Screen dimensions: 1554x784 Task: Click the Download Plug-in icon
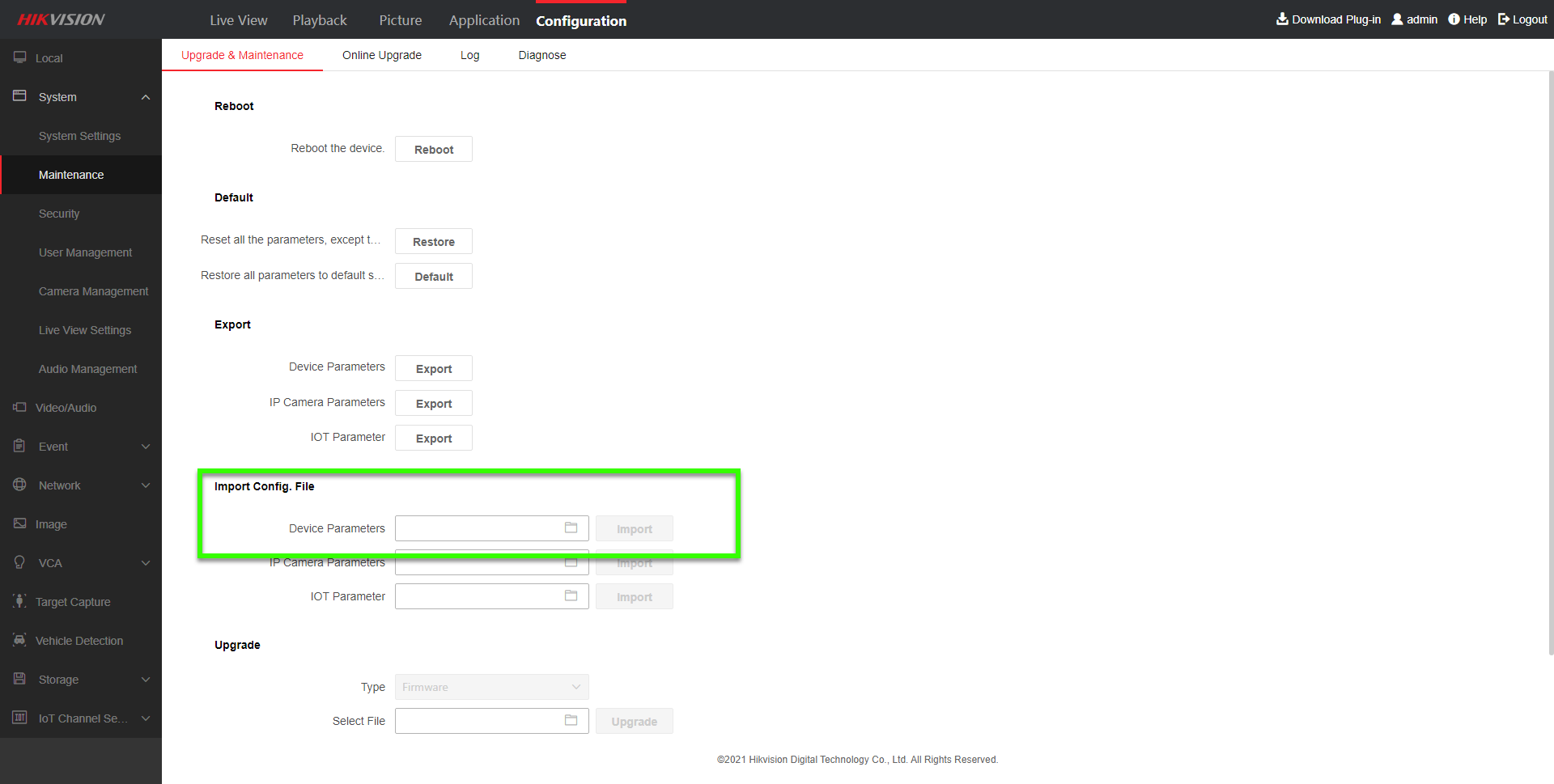[1282, 19]
